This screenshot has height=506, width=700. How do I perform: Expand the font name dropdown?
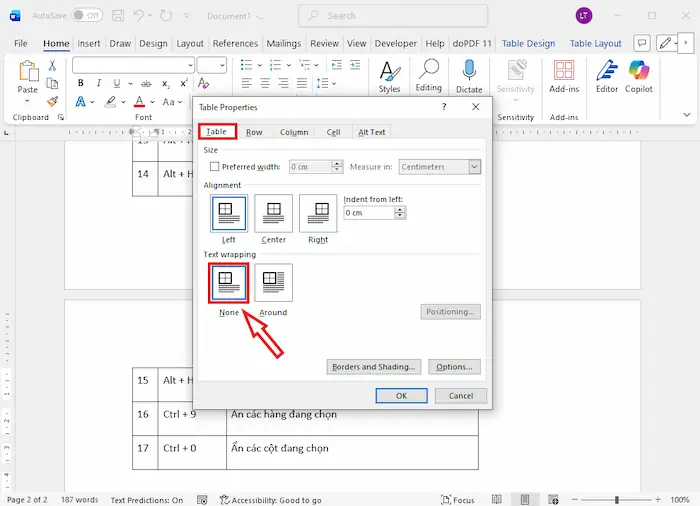pyautogui.click(x=190, y=65)
